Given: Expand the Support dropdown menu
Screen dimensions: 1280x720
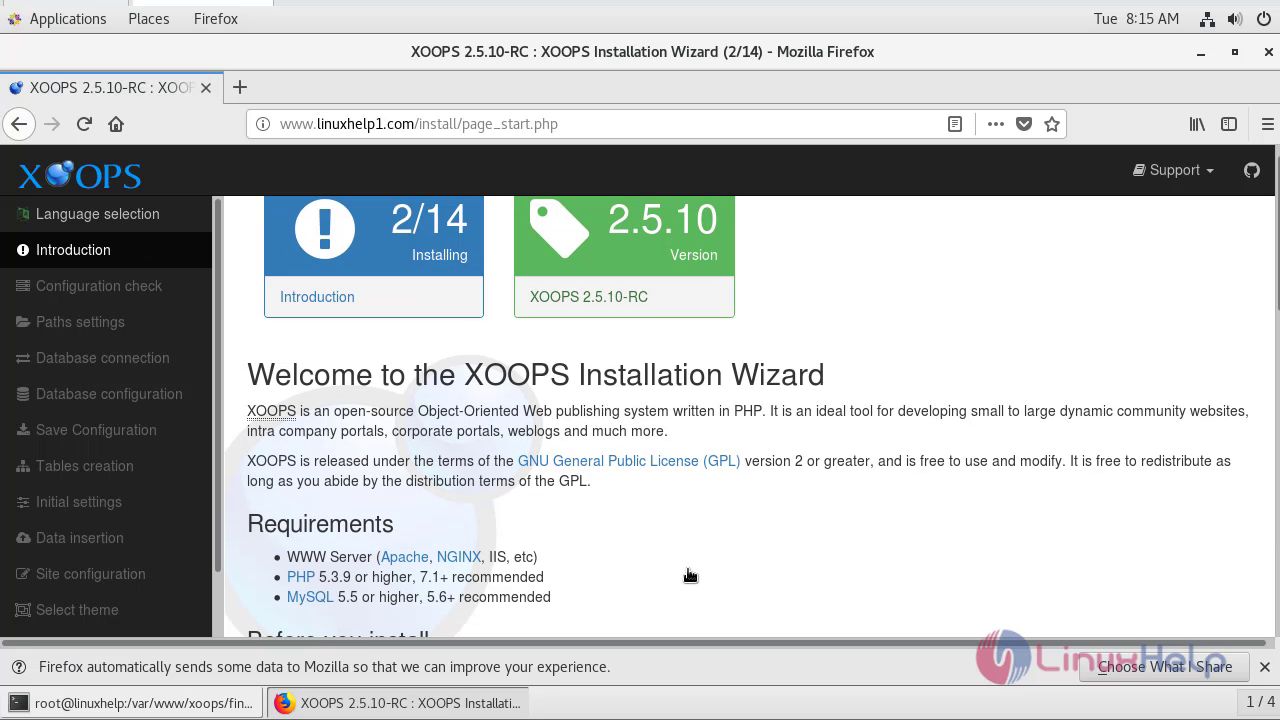Looking at the screenshot, I should pos(1173,170).
